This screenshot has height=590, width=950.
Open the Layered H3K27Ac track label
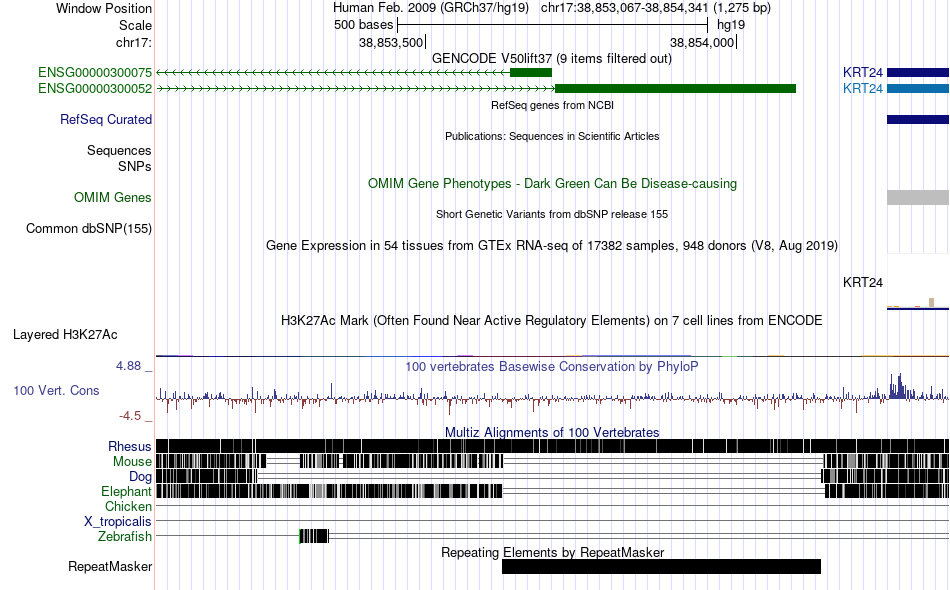click(65, 334)
